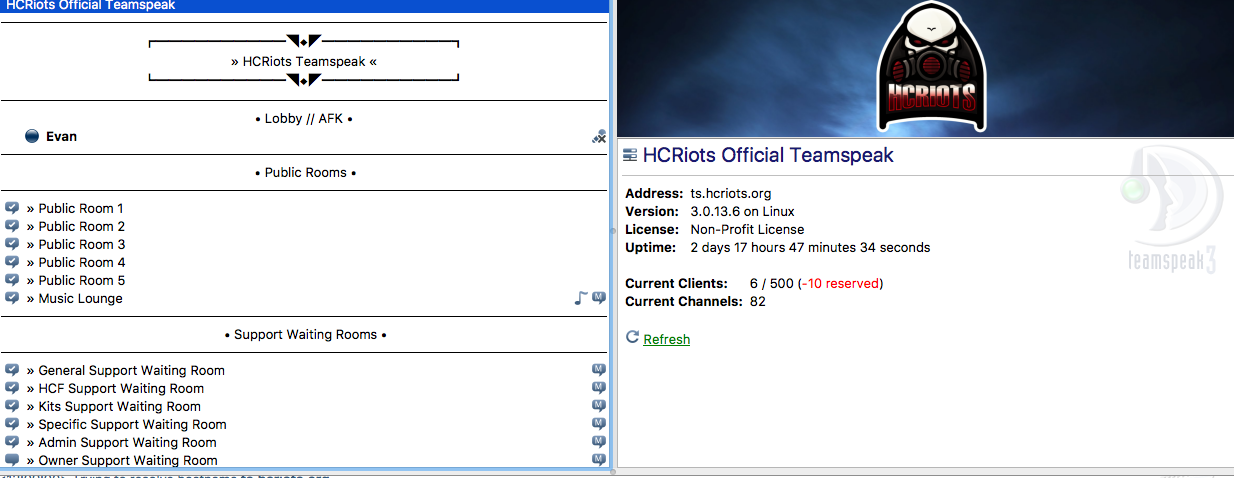The image size is (1234, 478).
Task: Click moderated badge on Admin Support Waiting Room
Action: pyautogui.click(x=599, y=442)
